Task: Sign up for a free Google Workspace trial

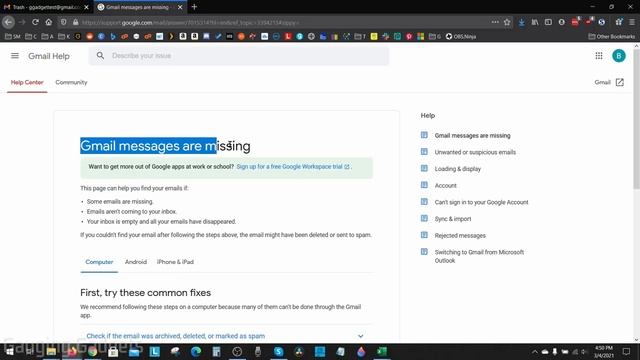Action: (293, 167)
